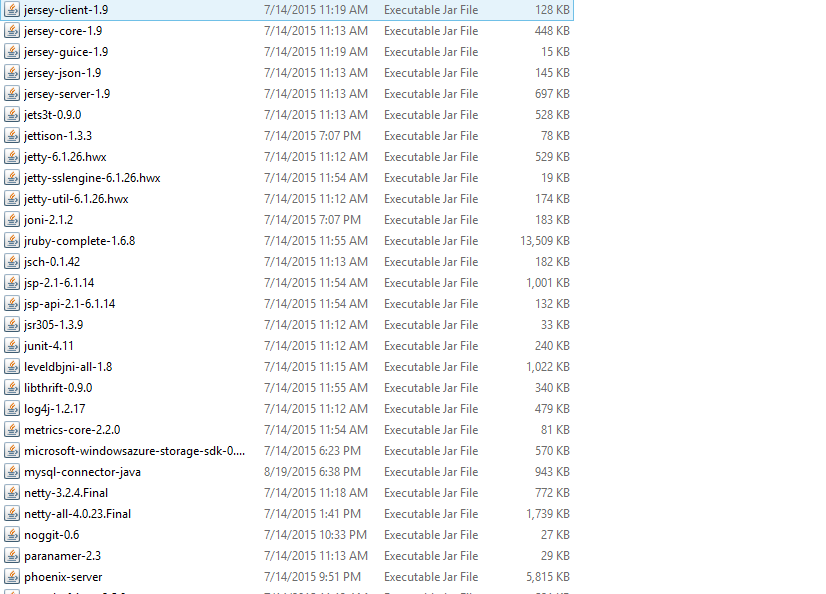Click the jar icon beside log4j-1.2.17
Screen dimensions: 826x594
point(12,409)
